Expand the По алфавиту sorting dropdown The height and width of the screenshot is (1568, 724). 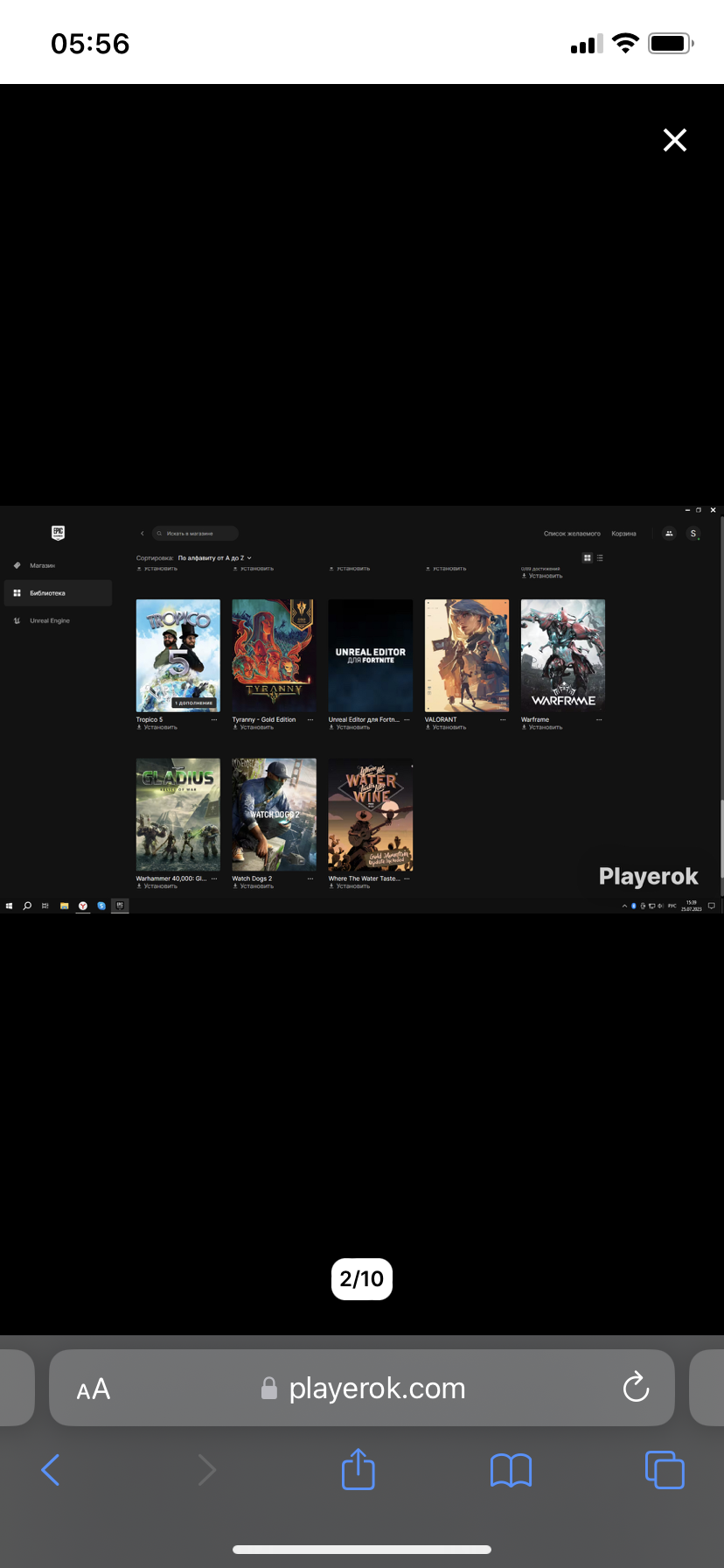(x=214, y=557)
